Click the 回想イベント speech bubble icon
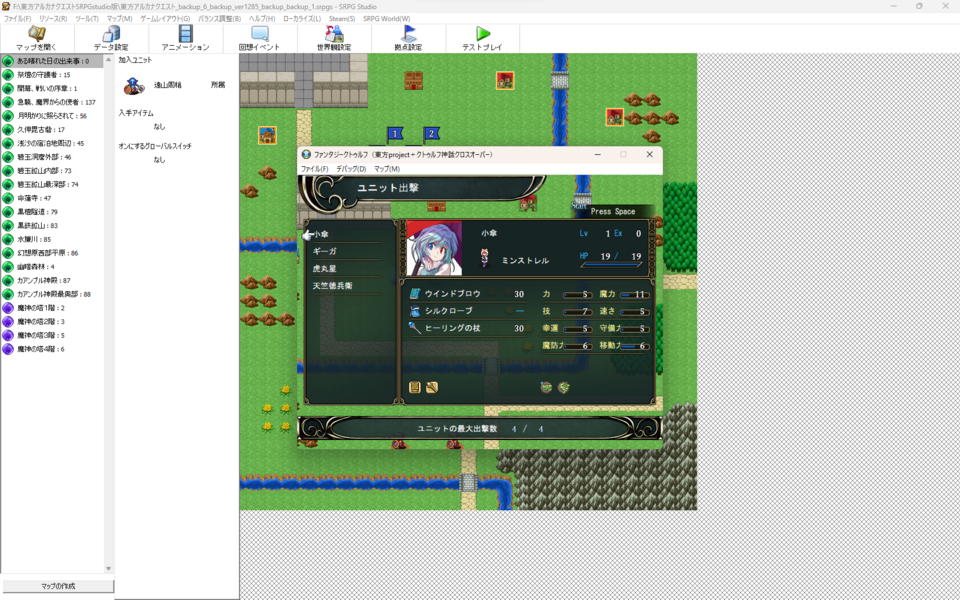The width and height of the screenshot is (960, 600). coord(260,34)
